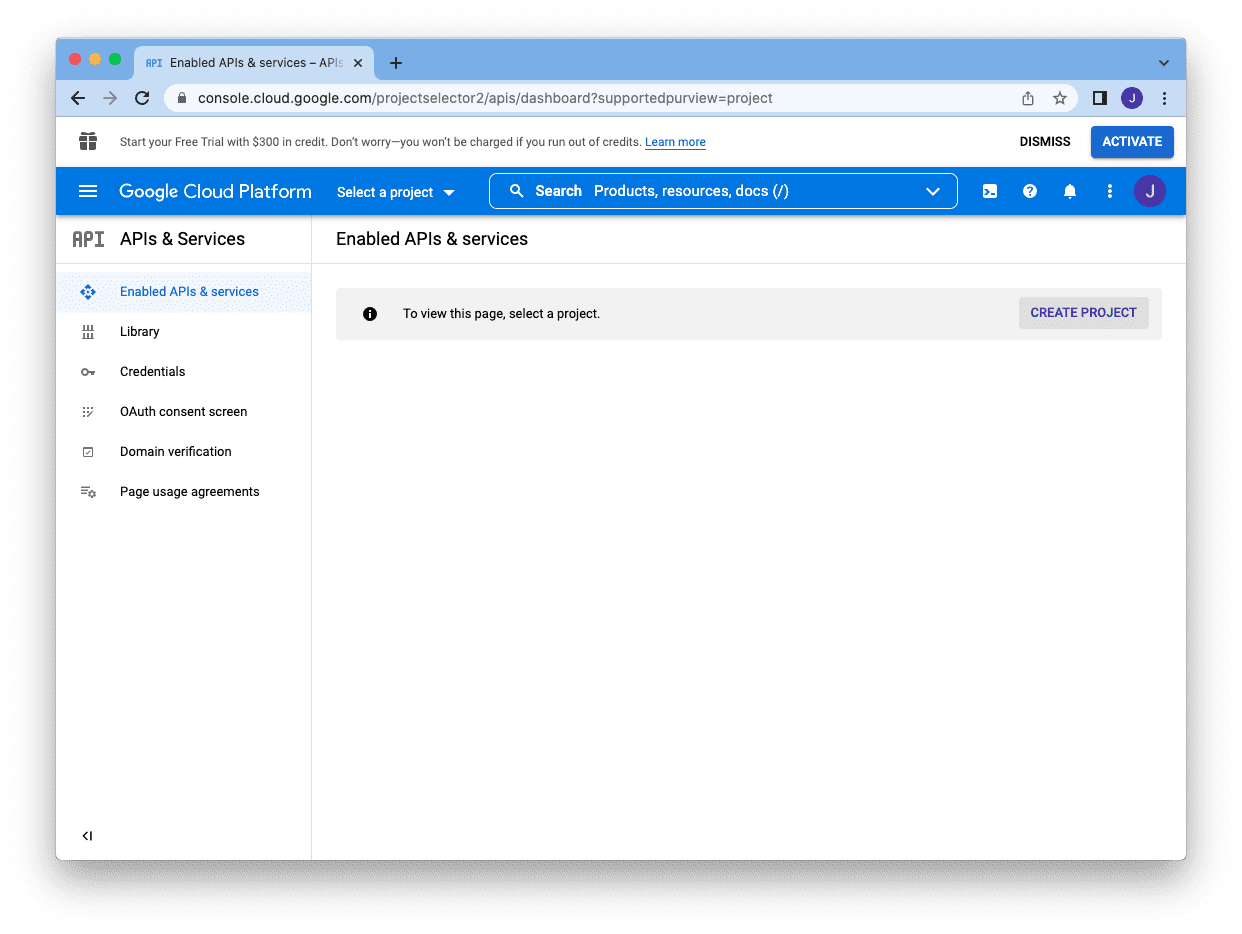Go forward with the browser forward arrow
The height and width of the screenshot is (934, 1242).
click(110, 98)
